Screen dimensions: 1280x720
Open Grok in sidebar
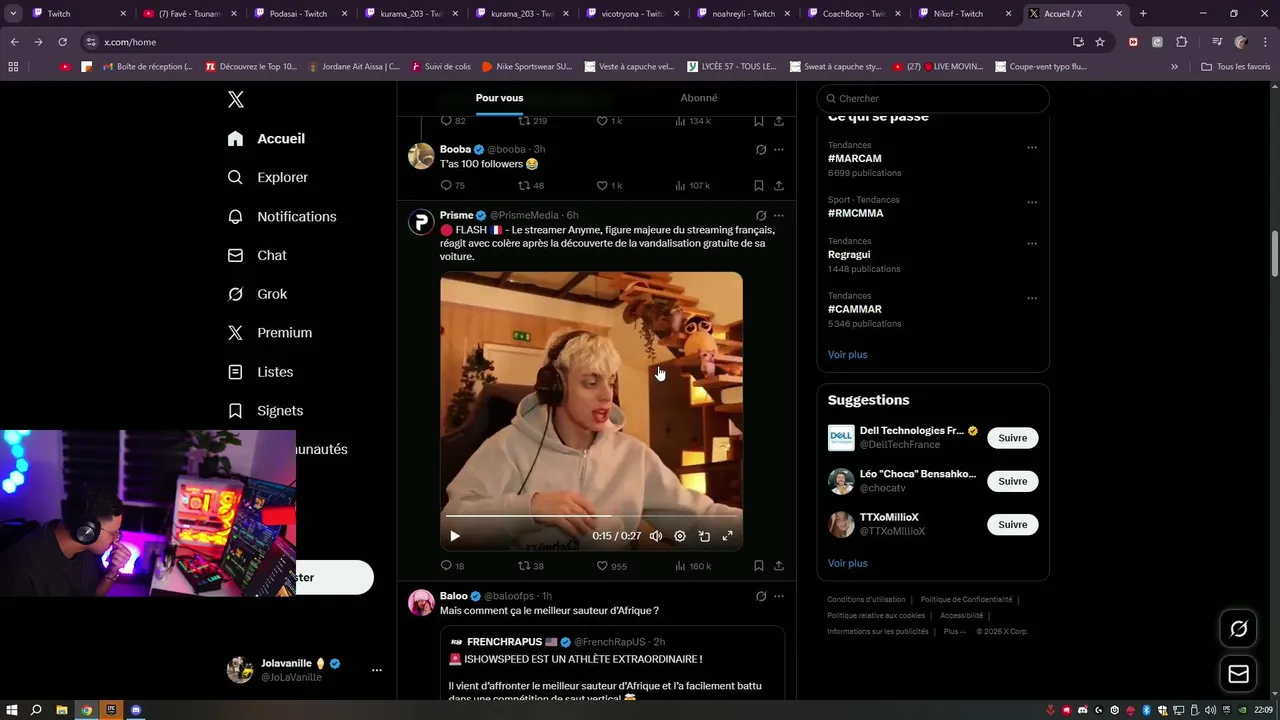point(257,294)
